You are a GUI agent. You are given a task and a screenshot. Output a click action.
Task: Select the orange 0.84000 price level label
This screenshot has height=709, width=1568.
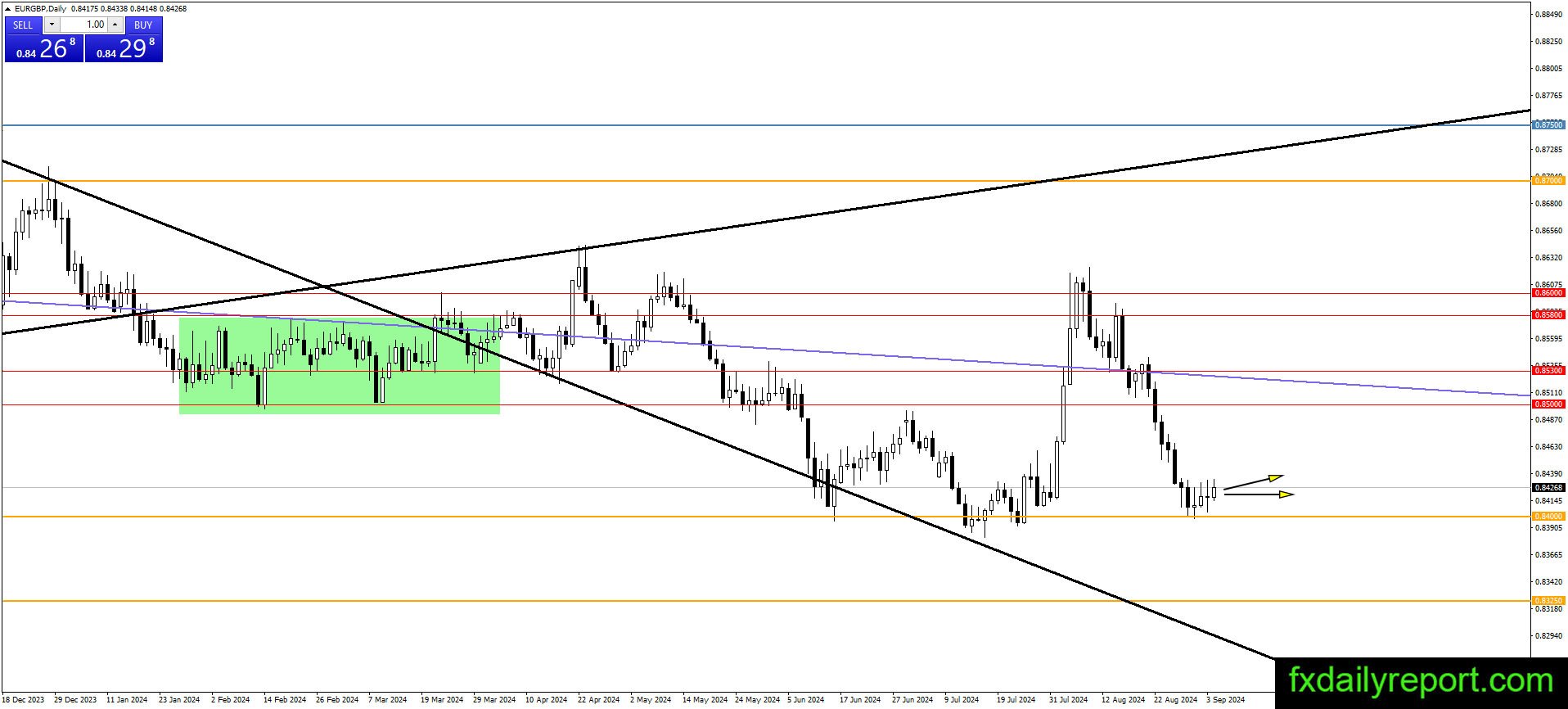point(1548,517)
